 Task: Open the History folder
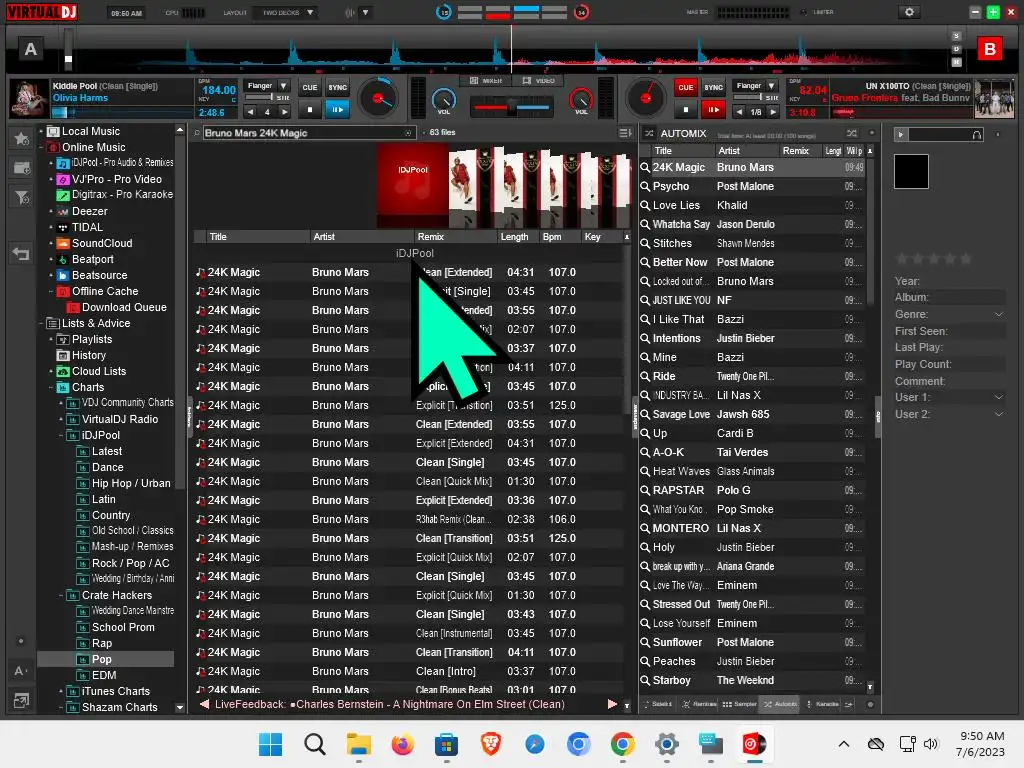coord(88,355)
